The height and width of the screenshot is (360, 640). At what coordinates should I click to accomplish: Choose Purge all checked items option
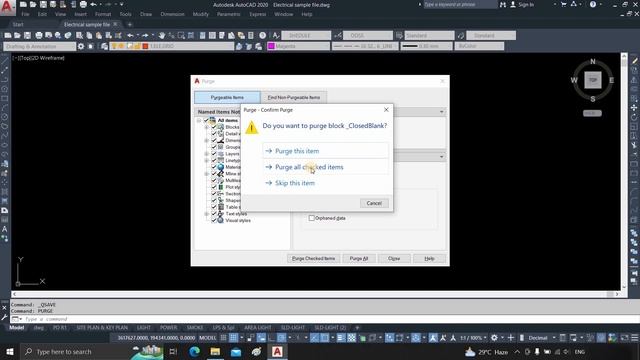point(325,167)
